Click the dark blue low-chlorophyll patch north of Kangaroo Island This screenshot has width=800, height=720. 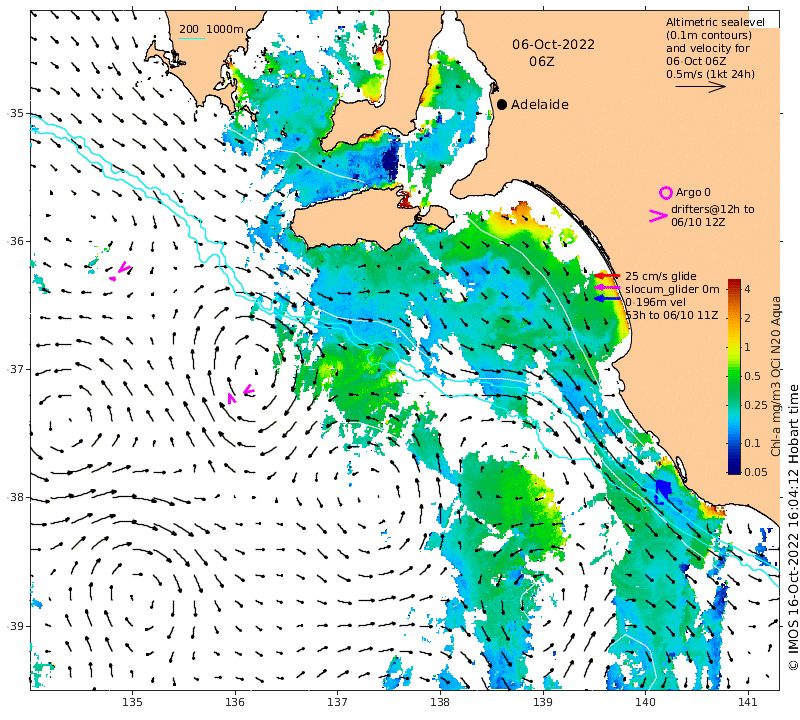390,161
